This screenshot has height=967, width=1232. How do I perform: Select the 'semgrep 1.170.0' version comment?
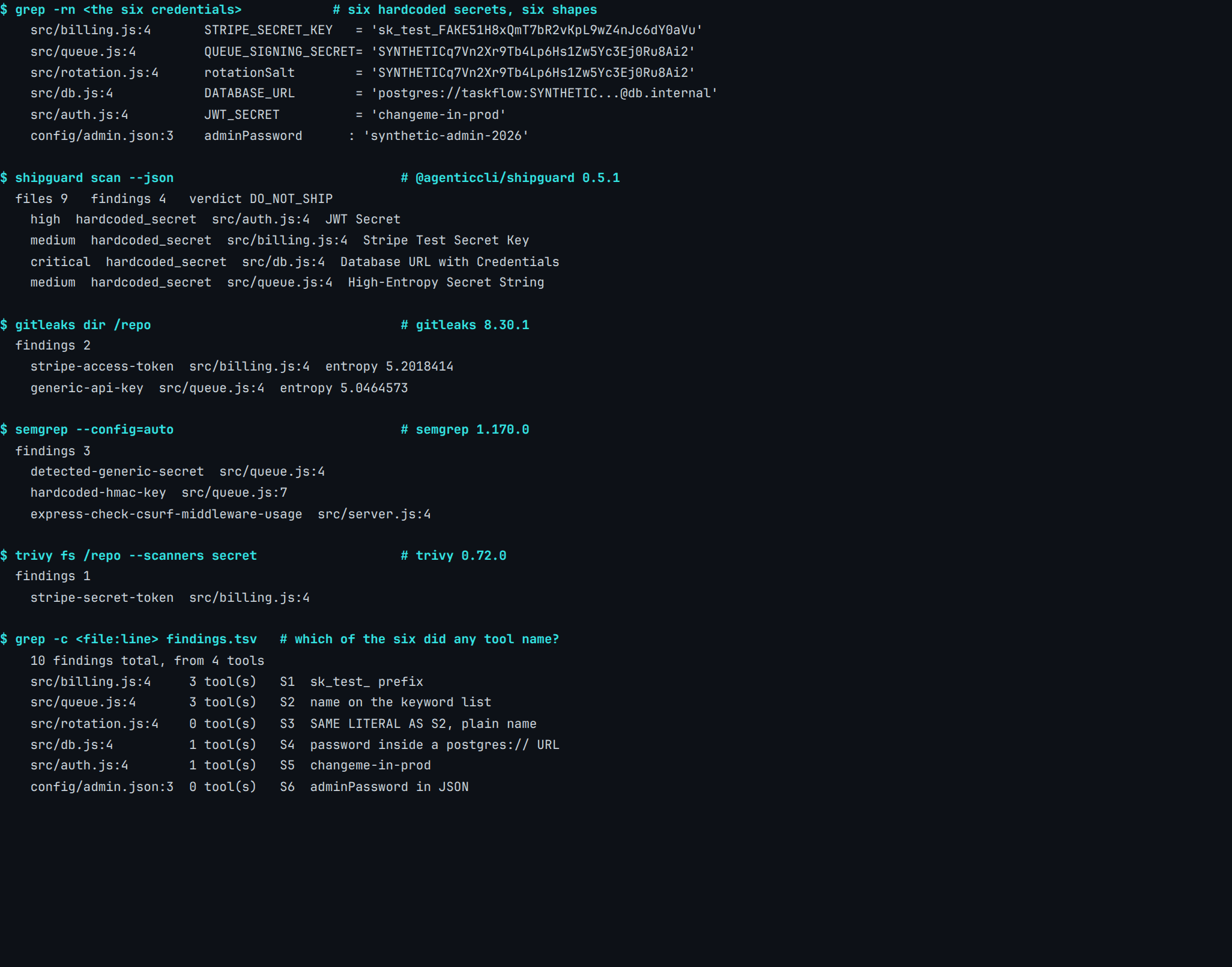tap(465, 429)
